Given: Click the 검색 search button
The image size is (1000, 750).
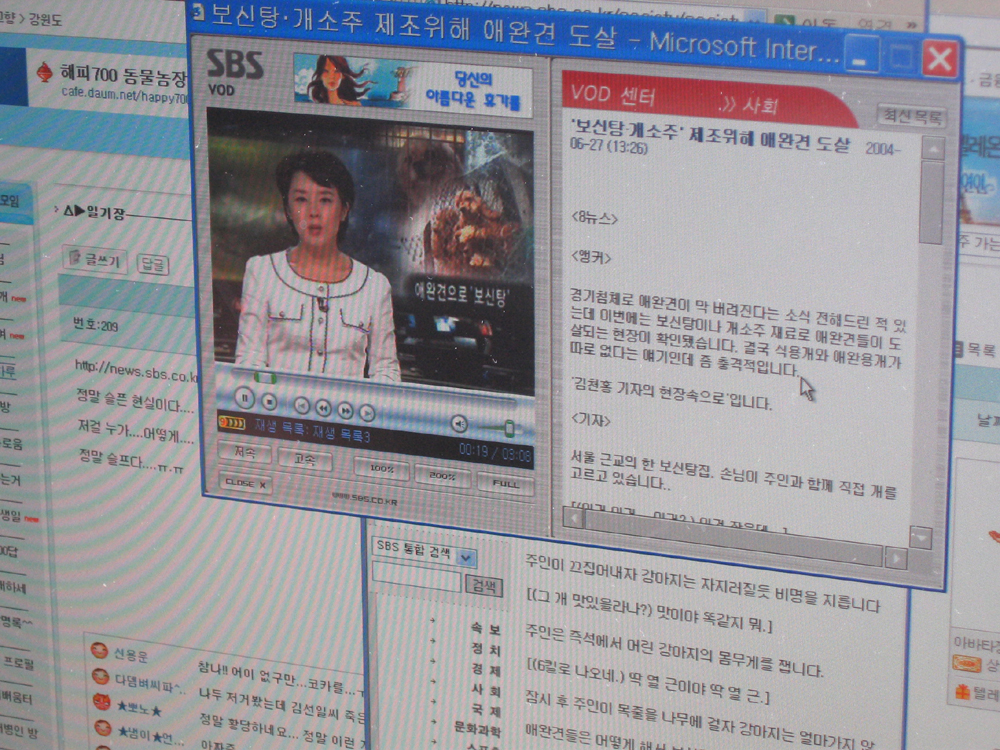Looking at the screenshot, I should click(x=484, y=586).
